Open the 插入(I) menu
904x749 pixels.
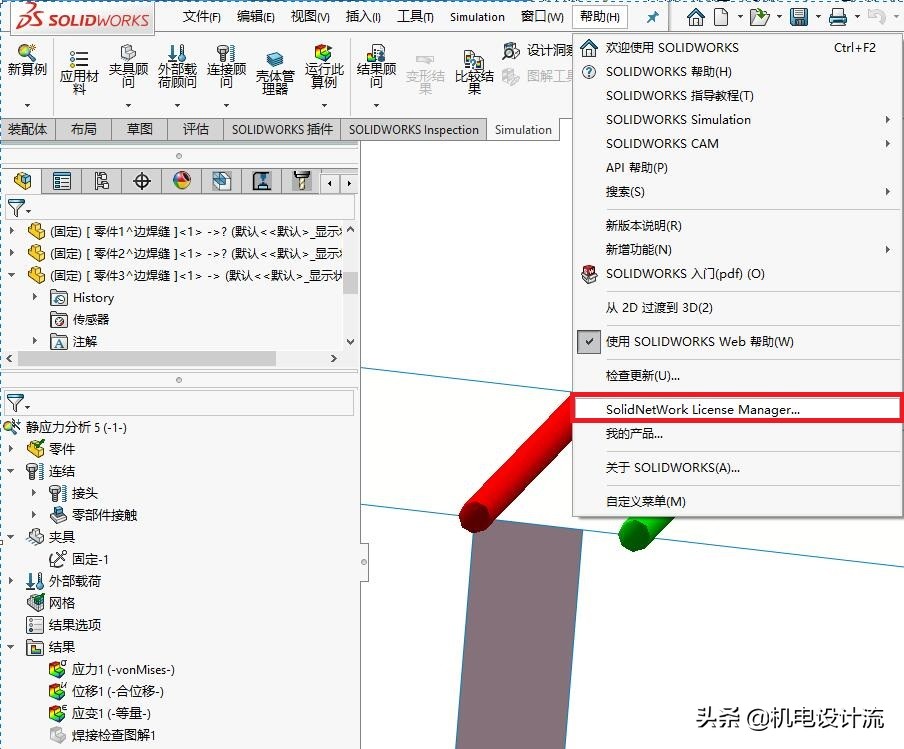click(x=362, y=16)
